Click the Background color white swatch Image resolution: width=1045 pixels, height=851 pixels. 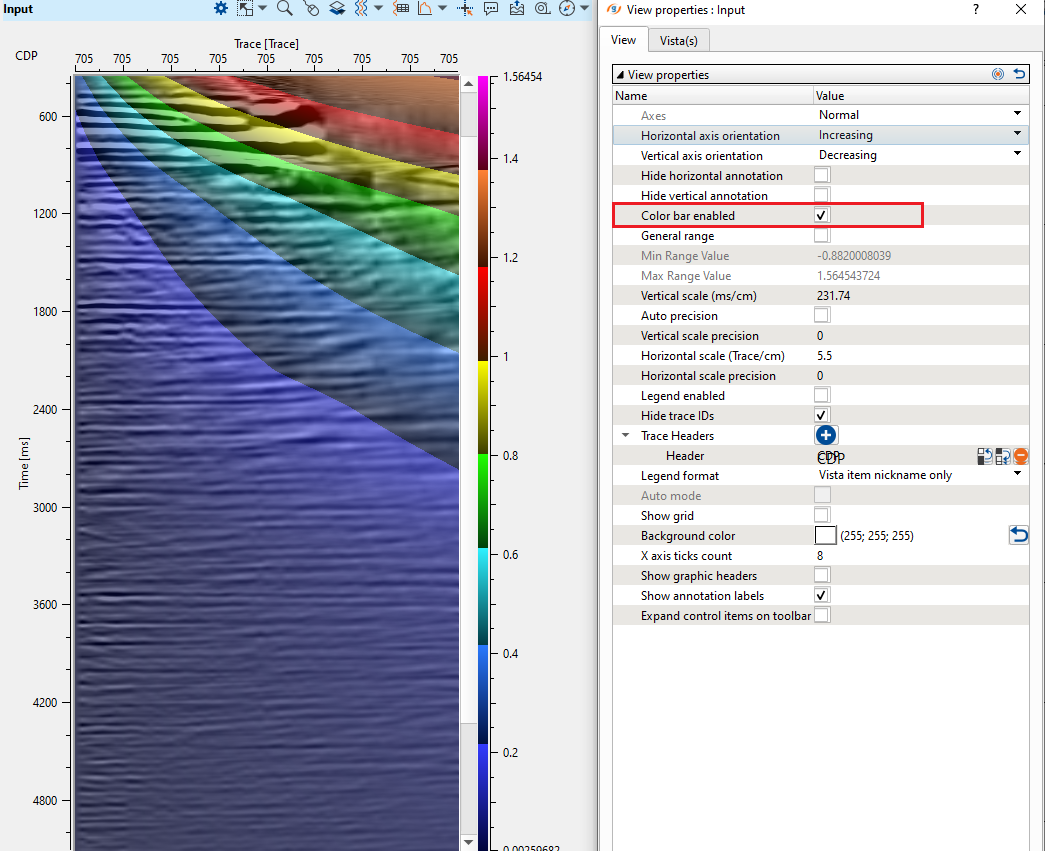click(x=826, y=536)
